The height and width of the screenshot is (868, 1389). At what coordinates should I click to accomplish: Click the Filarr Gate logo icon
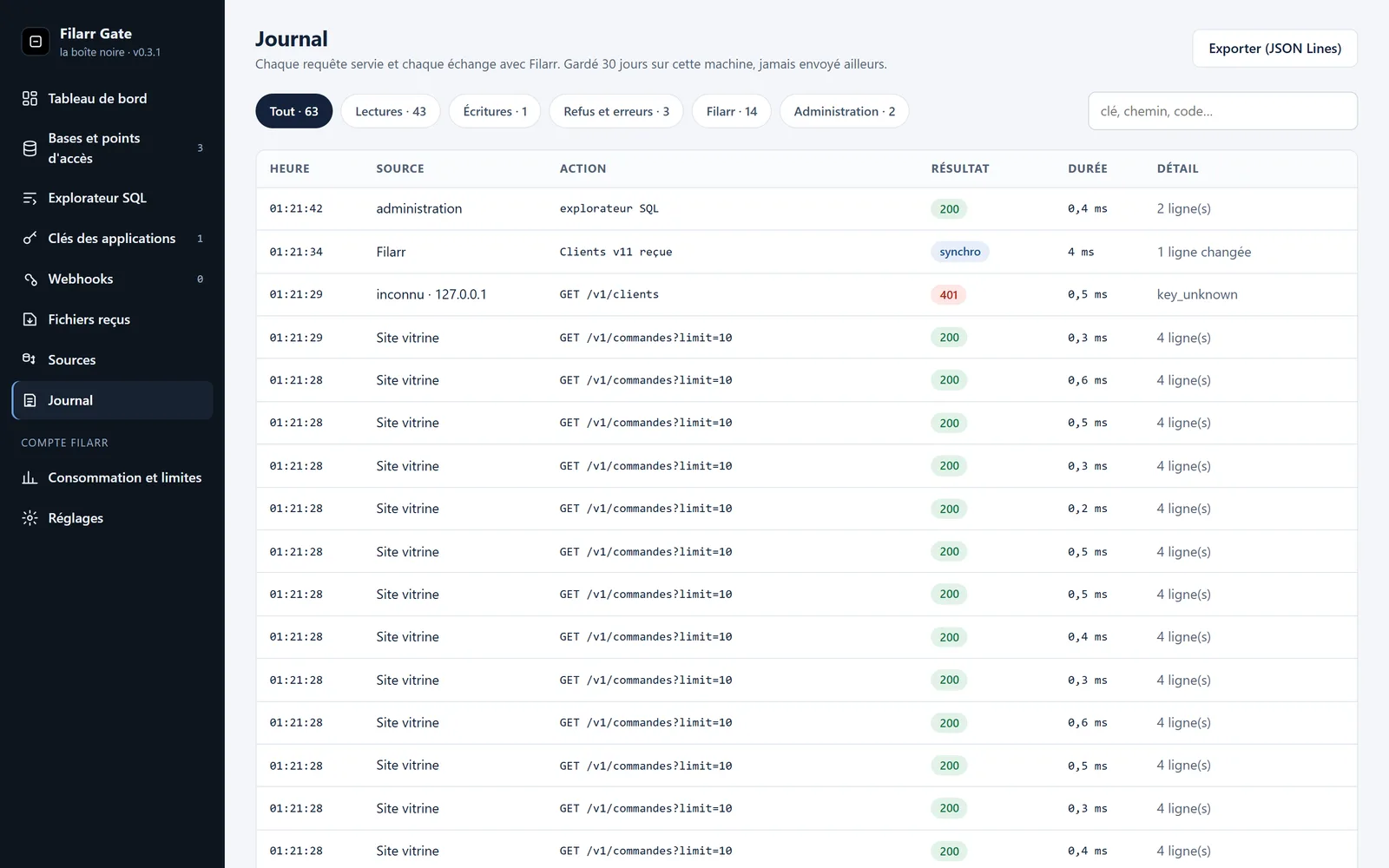pyautogui.click(x=36, y=42)
